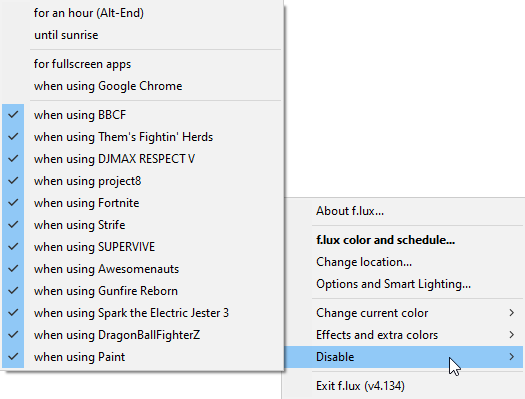The width and height of the screenshot is (525, 399).
Task: Choose 'until sunrise' option
Action: coord(142,35)
